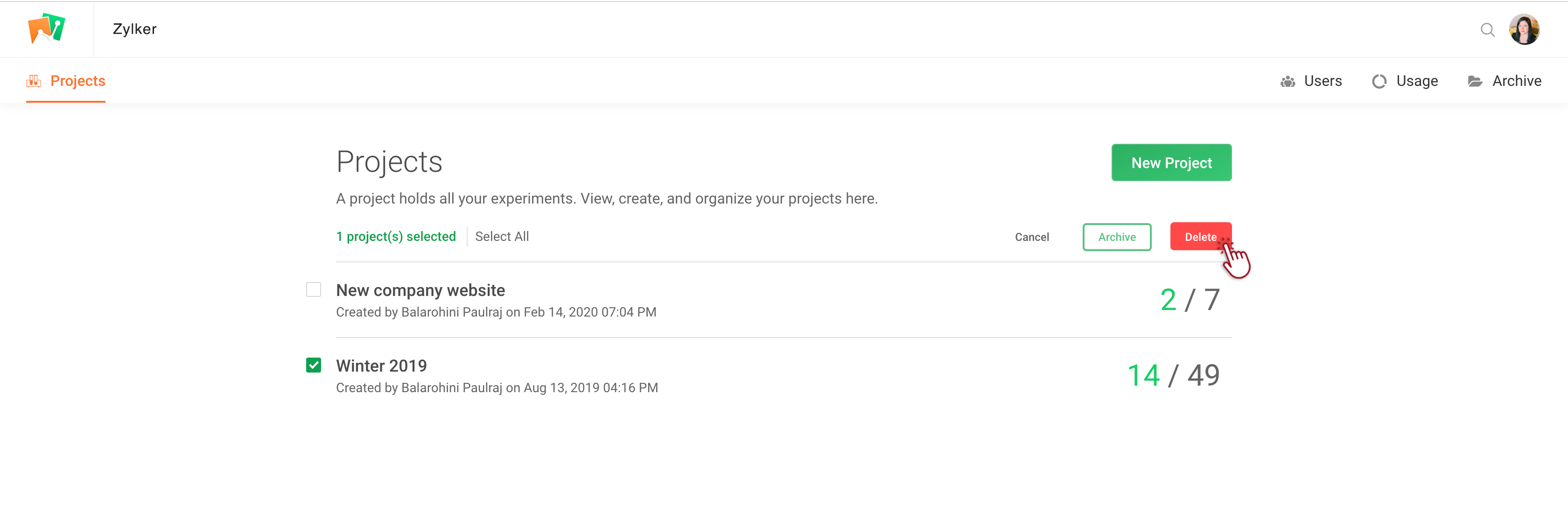Open the user profile avatar

pyautogui.click(x=1524, y=29)
